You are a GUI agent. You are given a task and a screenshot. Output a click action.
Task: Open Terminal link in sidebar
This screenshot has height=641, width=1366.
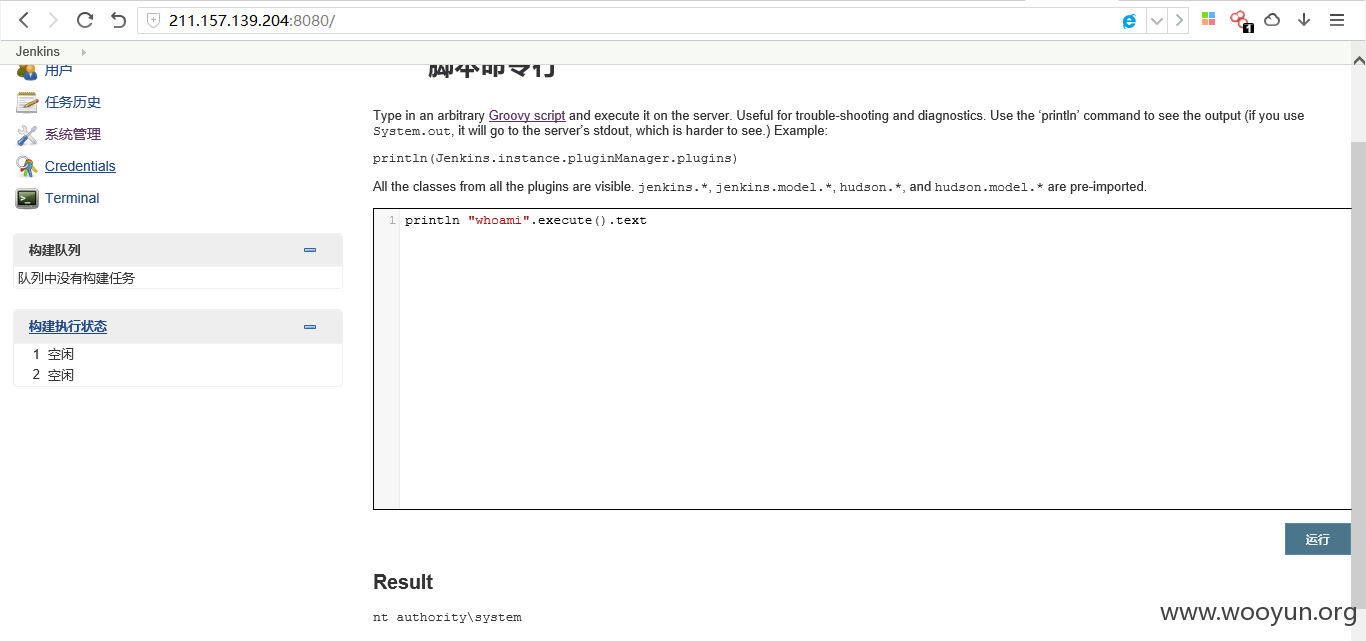point(72,198)
